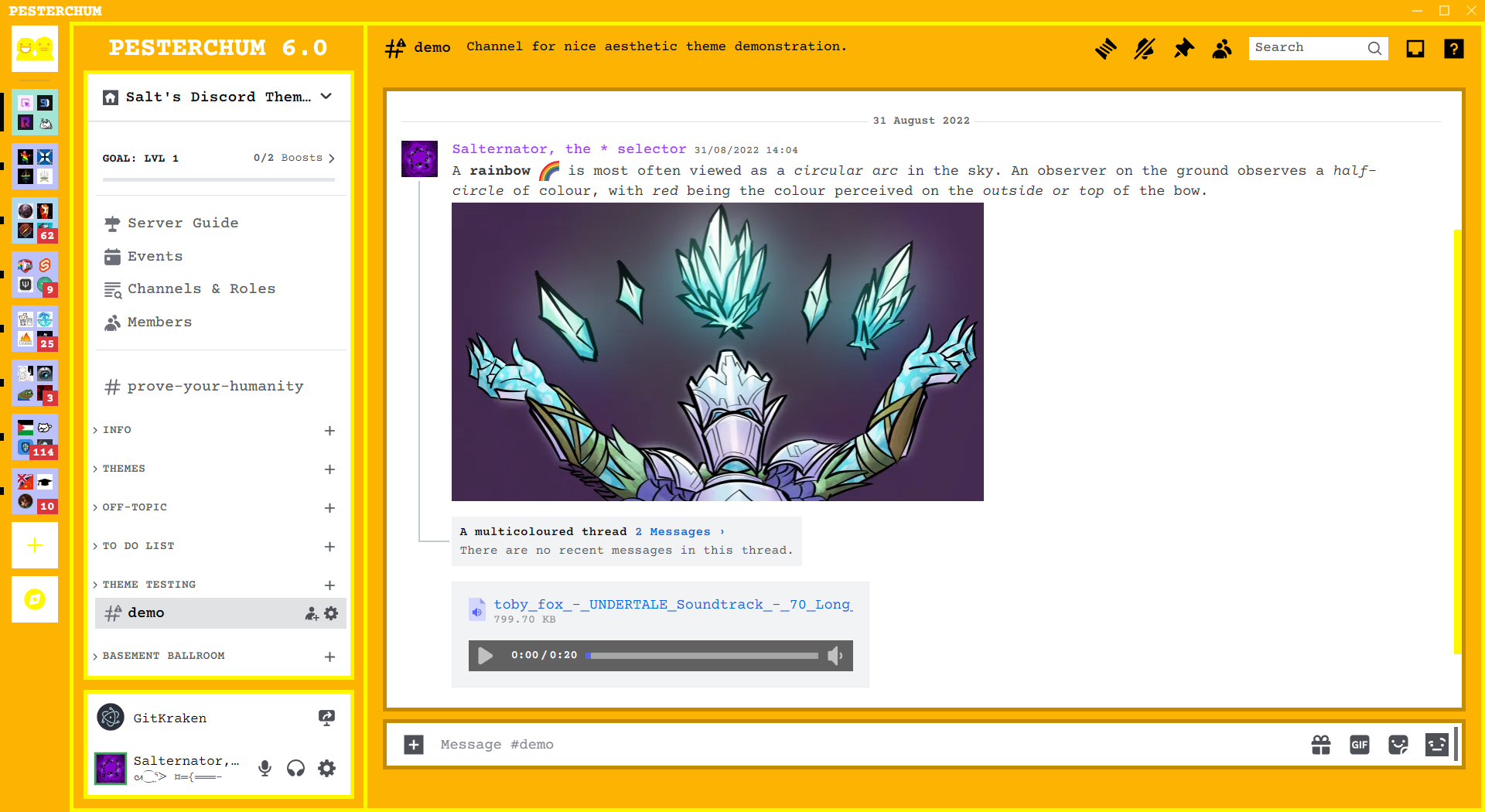
Task: Create channel in TO DO LIST category
Action: coord(329,547)
